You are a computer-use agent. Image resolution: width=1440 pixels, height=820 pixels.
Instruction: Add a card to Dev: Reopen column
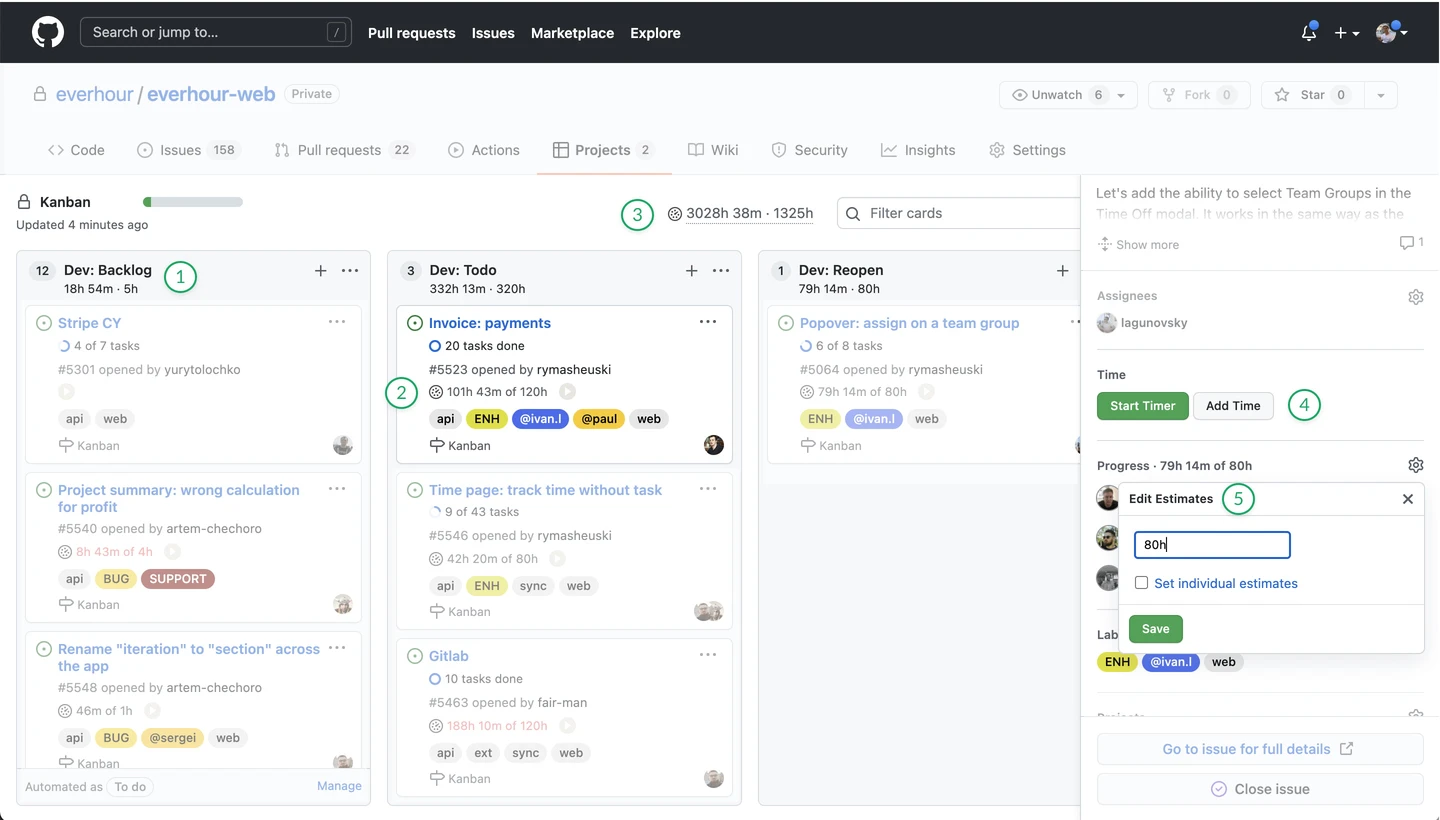coord(1062,271)
